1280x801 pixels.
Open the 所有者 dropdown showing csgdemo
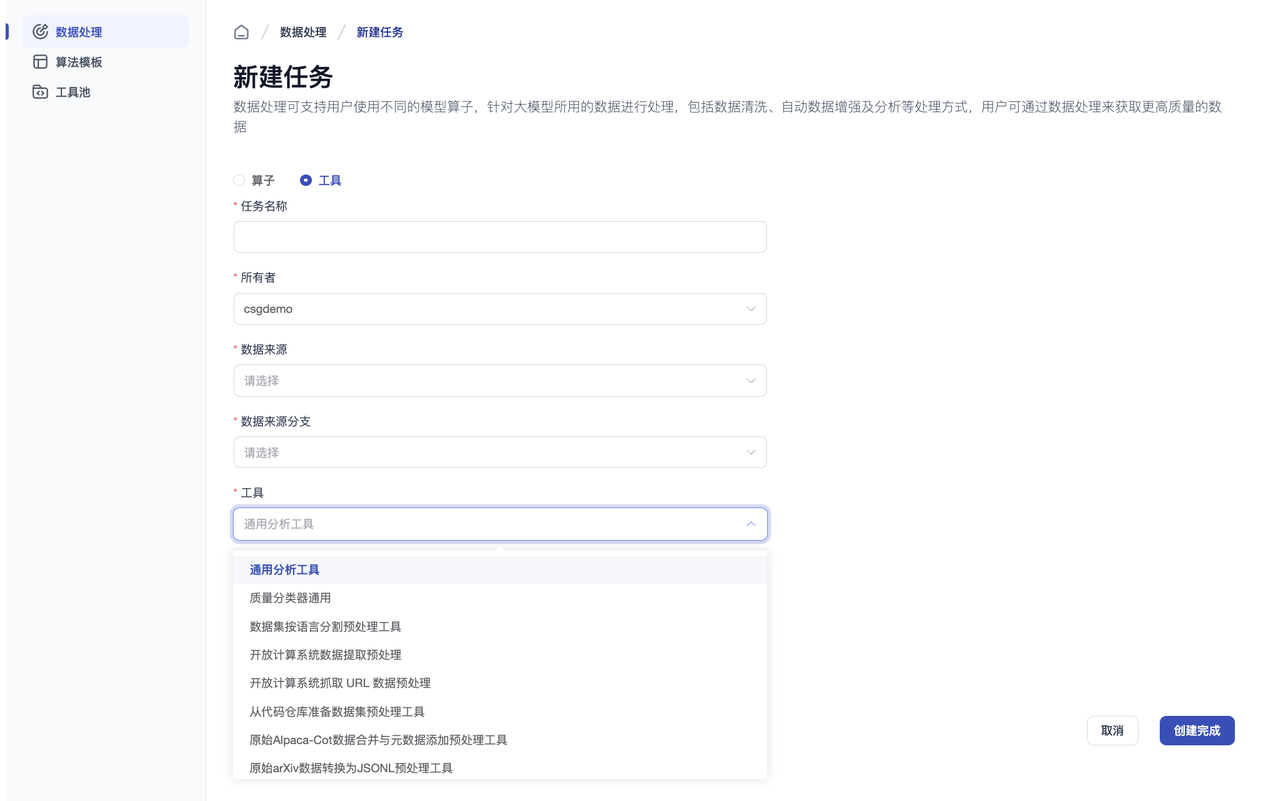pyautogui.click(x=499, y=309)
